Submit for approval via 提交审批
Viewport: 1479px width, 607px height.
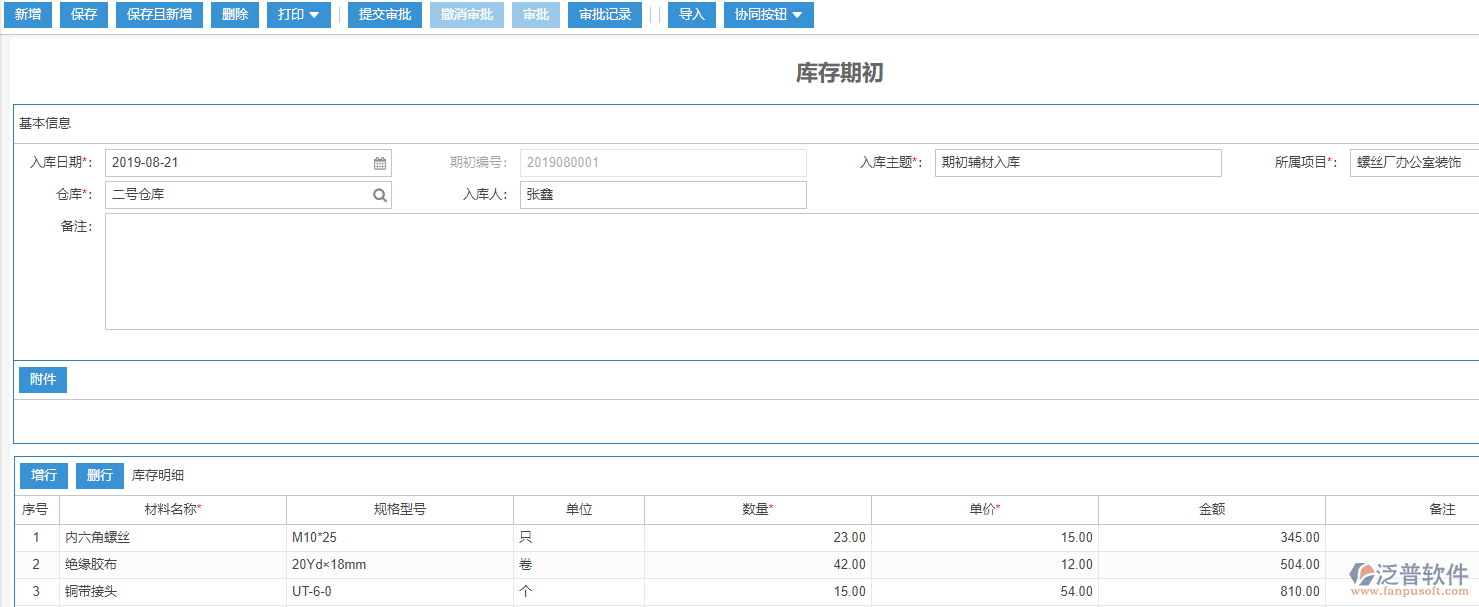click(x=384, y=14)
